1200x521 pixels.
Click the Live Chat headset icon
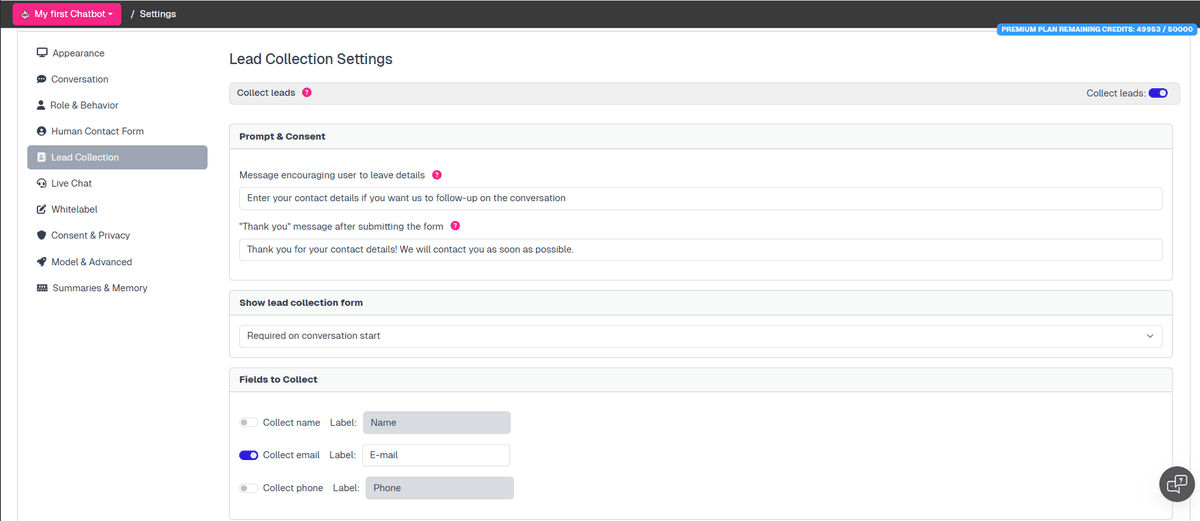(42, 183)
